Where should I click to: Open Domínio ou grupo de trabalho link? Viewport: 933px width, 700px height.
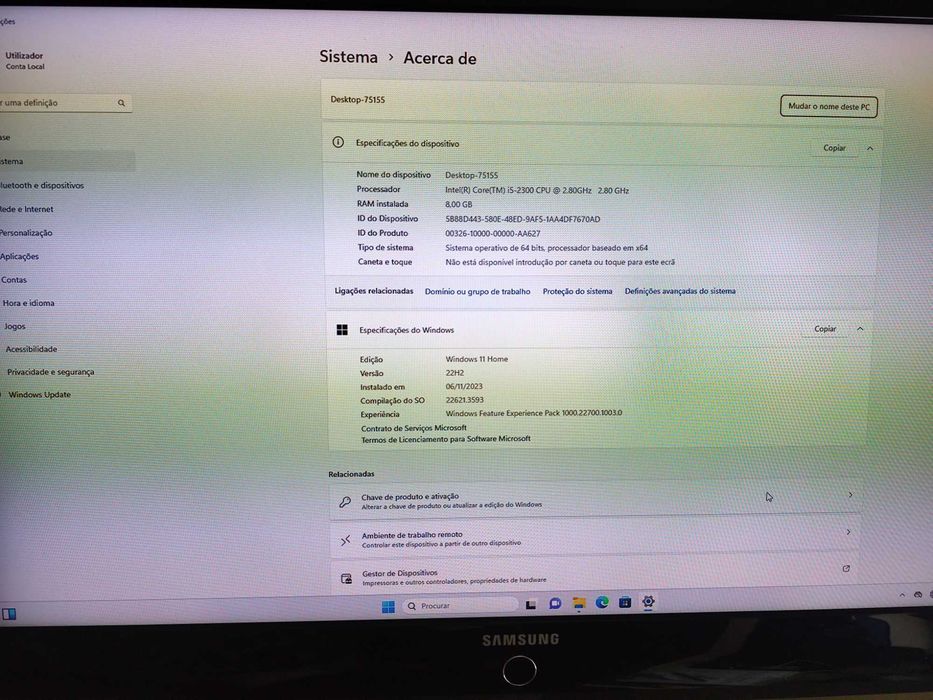point(477,292)
